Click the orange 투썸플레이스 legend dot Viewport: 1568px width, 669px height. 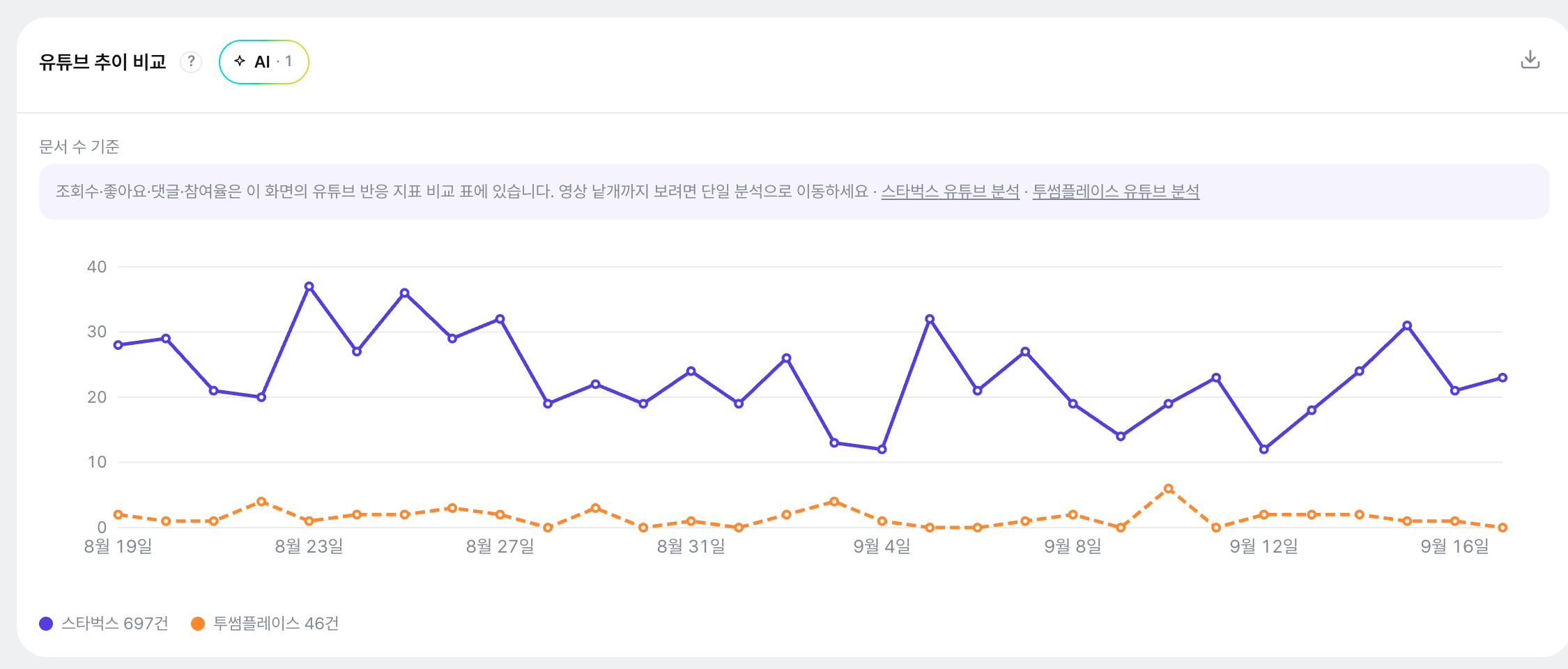coord(198,624)
